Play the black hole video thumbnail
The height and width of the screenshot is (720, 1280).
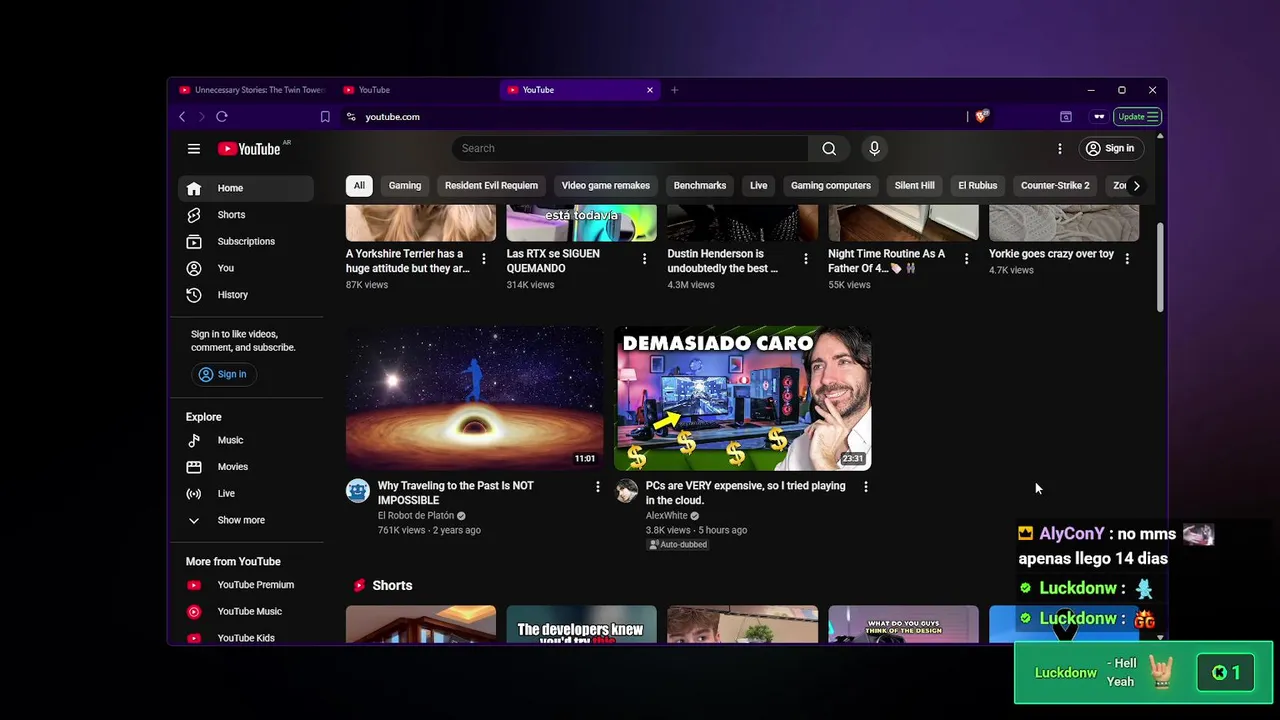click(474, 398)
